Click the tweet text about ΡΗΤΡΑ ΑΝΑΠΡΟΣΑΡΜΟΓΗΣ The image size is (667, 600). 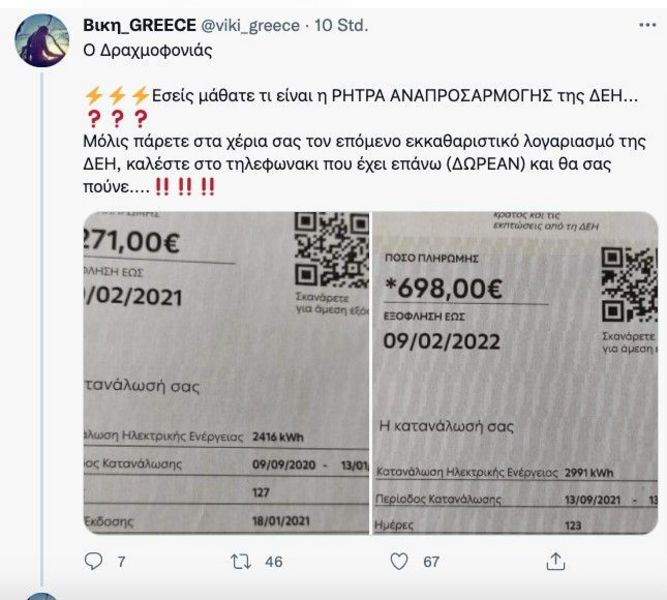coord(365,141)
